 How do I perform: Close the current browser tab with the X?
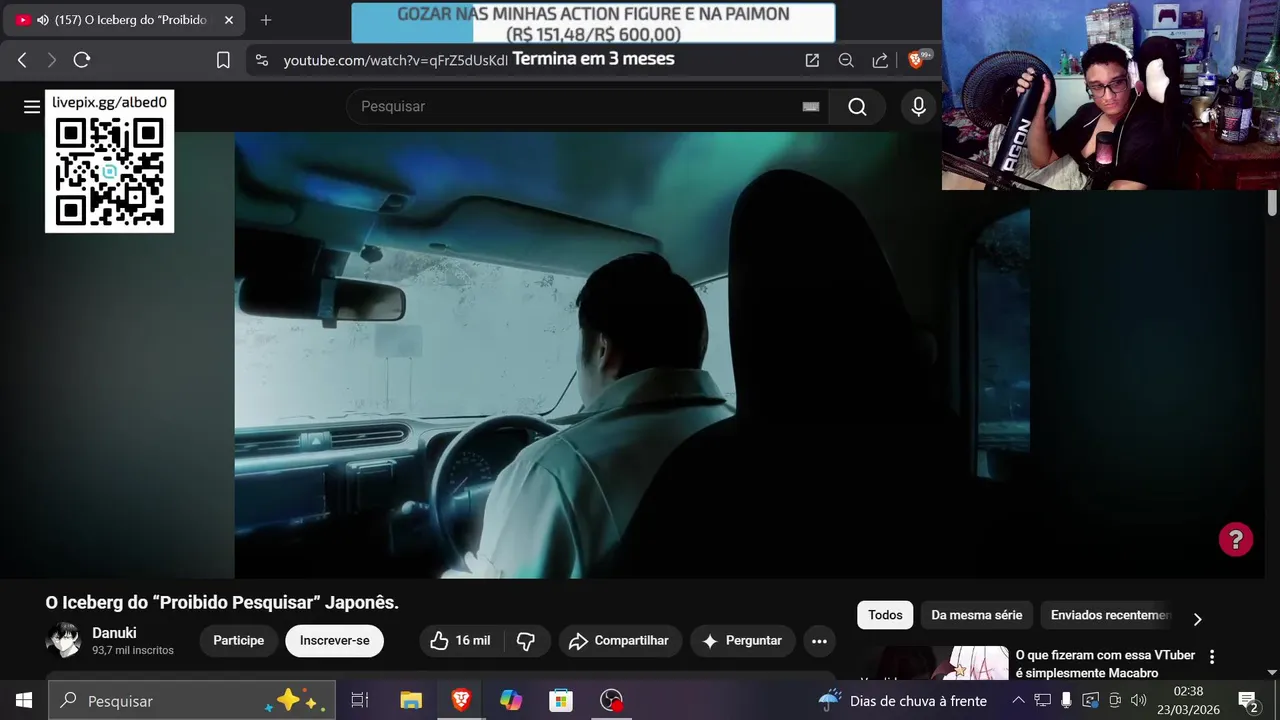coord(229,20)
